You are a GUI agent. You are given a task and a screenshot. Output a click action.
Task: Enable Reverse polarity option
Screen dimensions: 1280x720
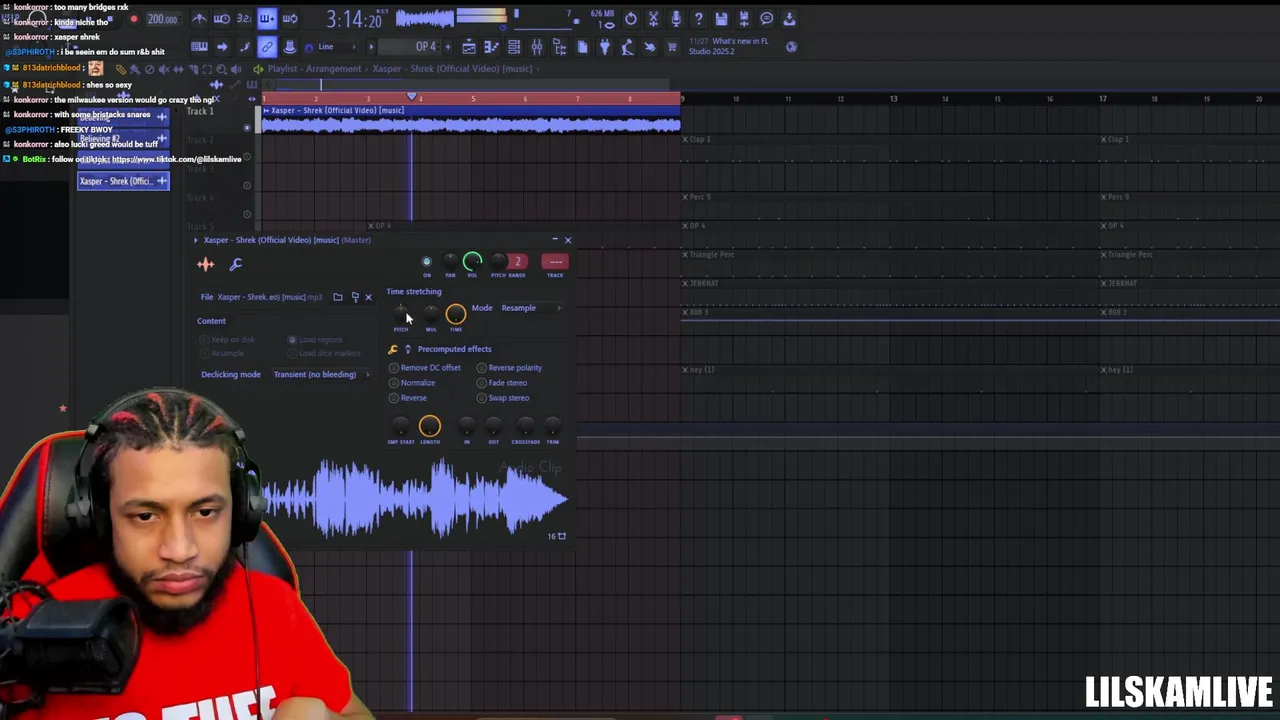[509, 368]
